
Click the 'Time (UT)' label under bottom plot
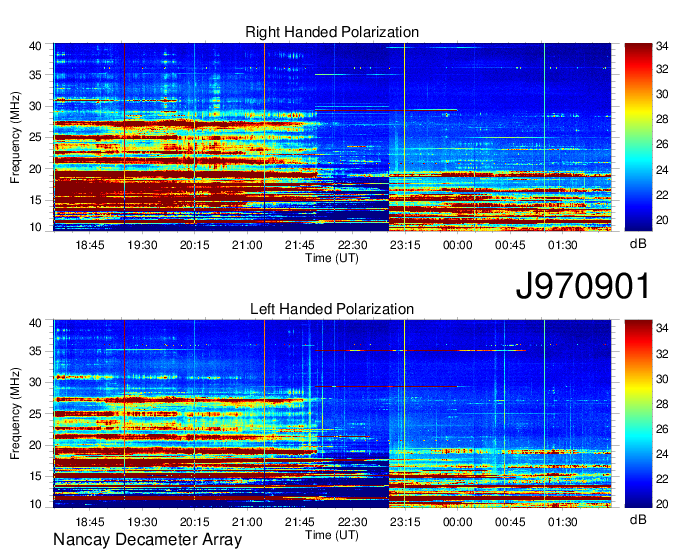click(x=332, y=535)
